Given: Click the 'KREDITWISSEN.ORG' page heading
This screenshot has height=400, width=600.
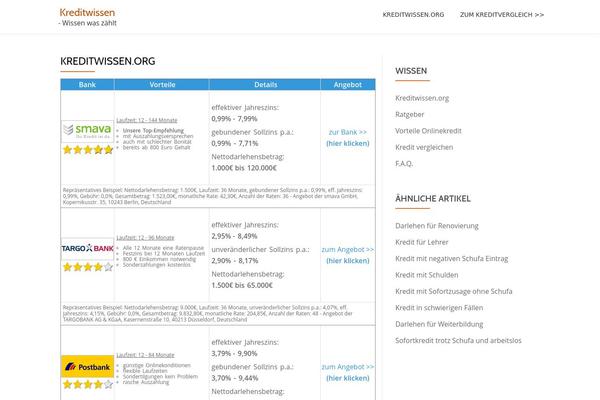Looking at the screenshot, I should [x=108, y=61].
